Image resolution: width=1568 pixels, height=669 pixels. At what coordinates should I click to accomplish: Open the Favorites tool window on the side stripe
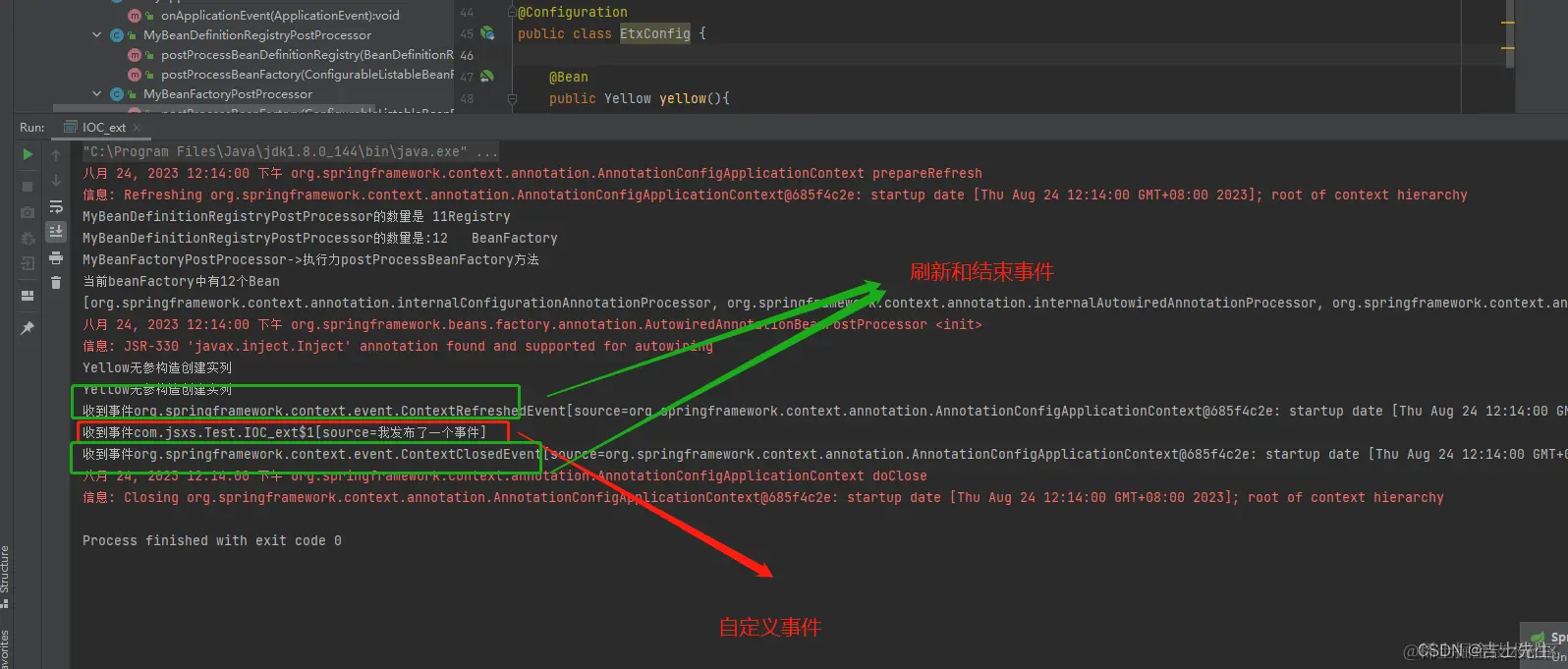tap(5, 648)
